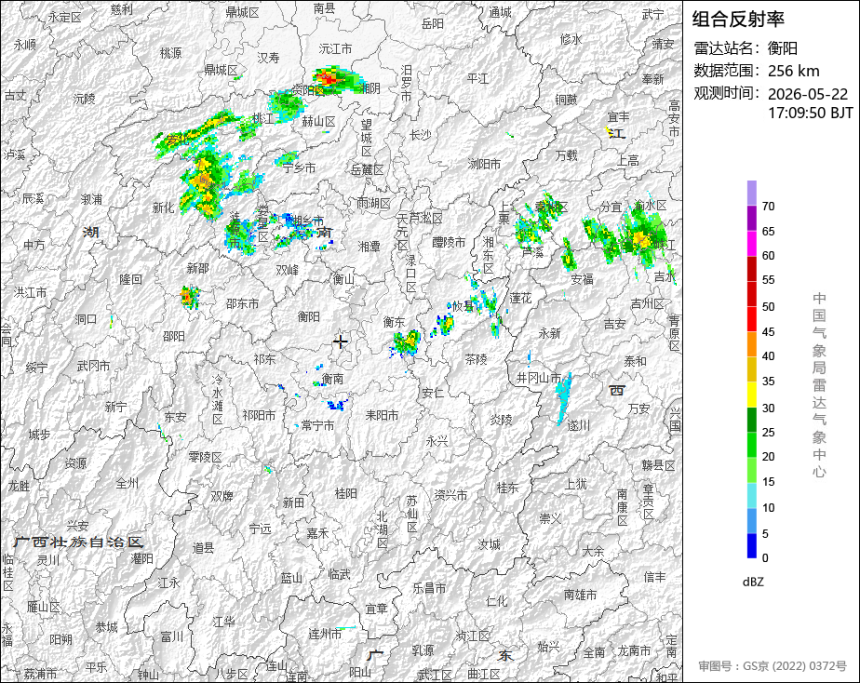The height and width of the screenshot is (683, 860).
Task: Click the 邵东市 map label
Action: (242, 303)
